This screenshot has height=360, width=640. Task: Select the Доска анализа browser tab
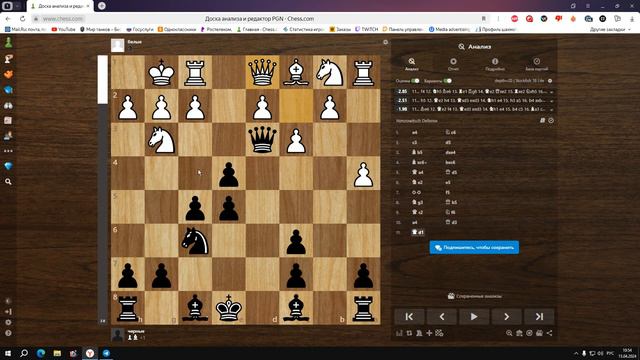(60, 6)
